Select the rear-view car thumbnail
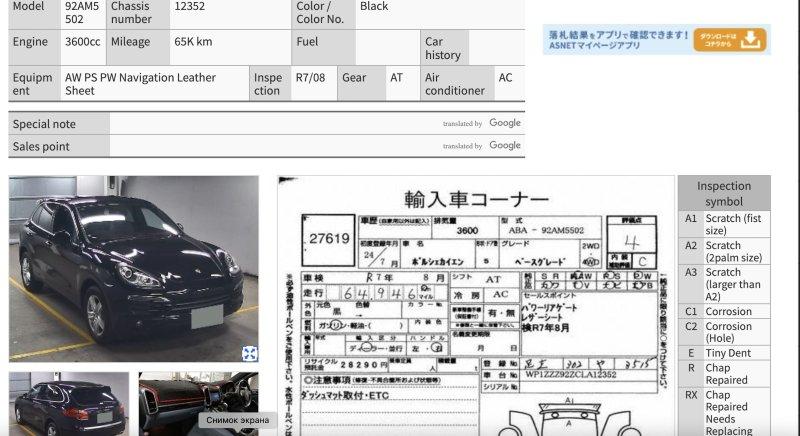This screenshot has height=436, width=800. tap(69, 403)
